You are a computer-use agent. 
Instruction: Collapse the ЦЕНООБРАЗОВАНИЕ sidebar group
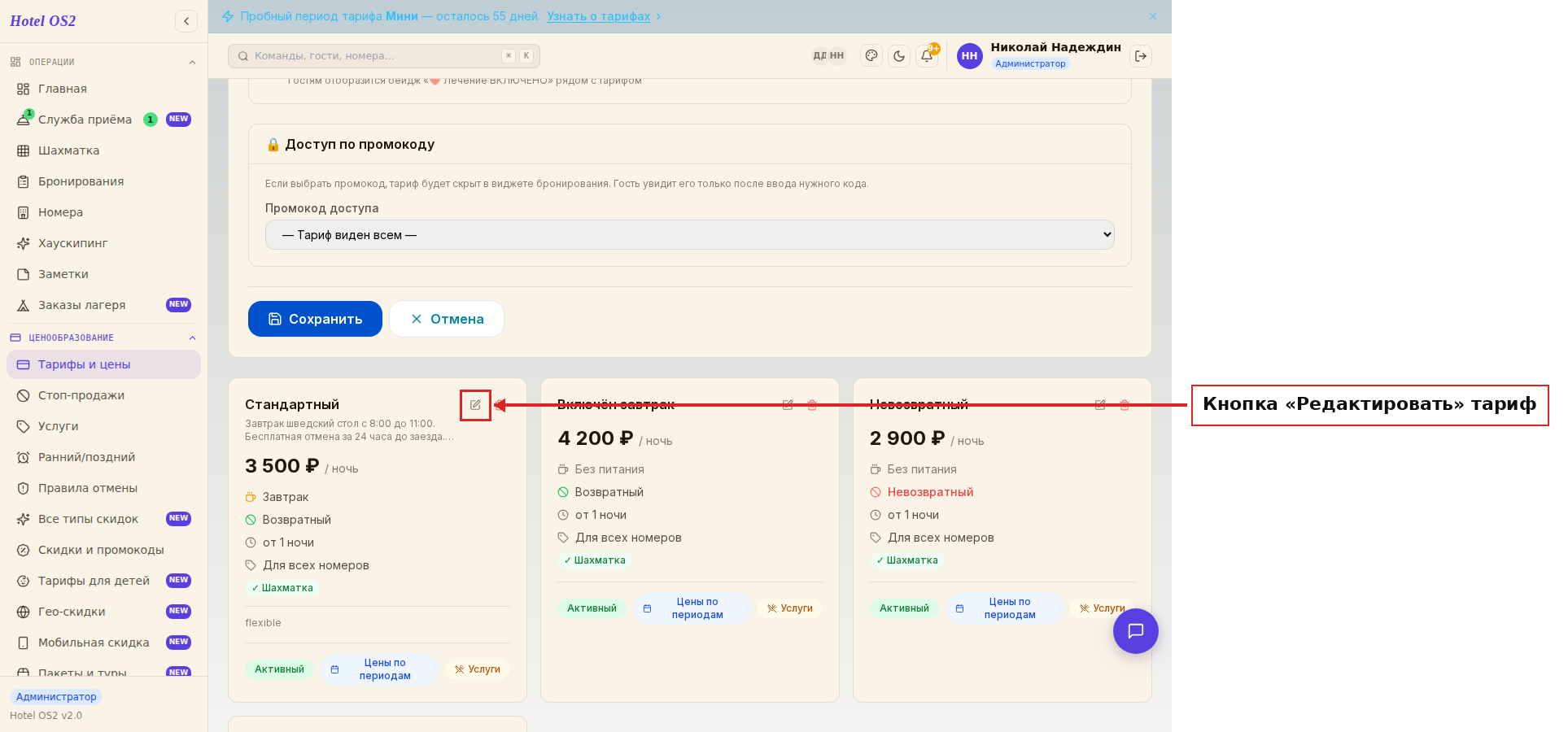pos(192,338)
